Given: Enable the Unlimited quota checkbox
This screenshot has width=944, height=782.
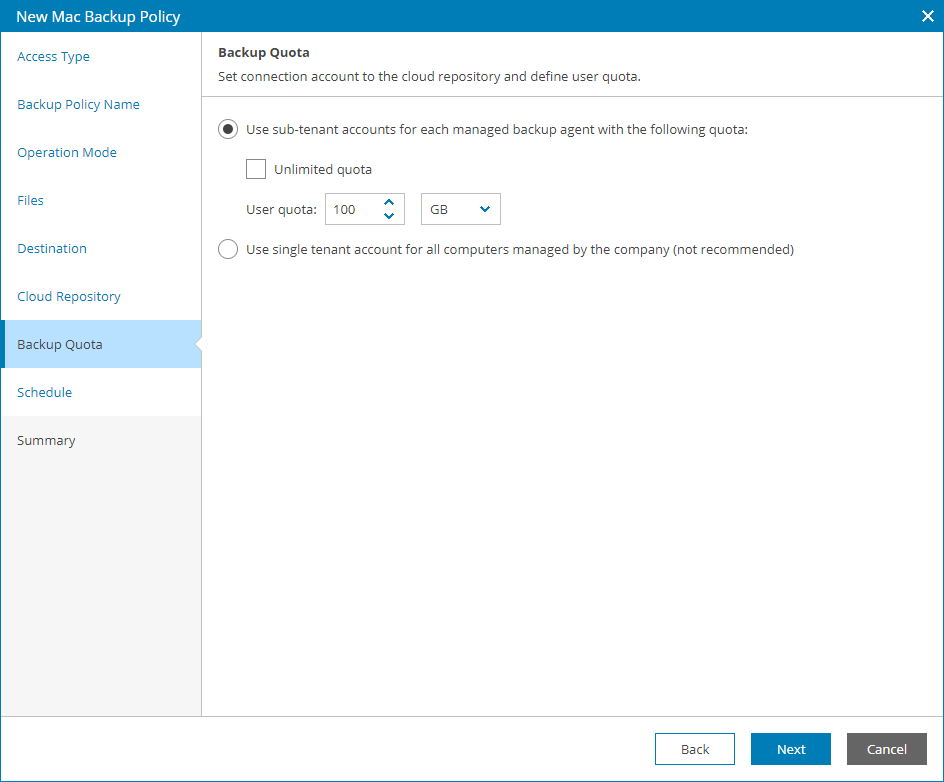Looking at the screenshot, I should (x=256, y=169).
